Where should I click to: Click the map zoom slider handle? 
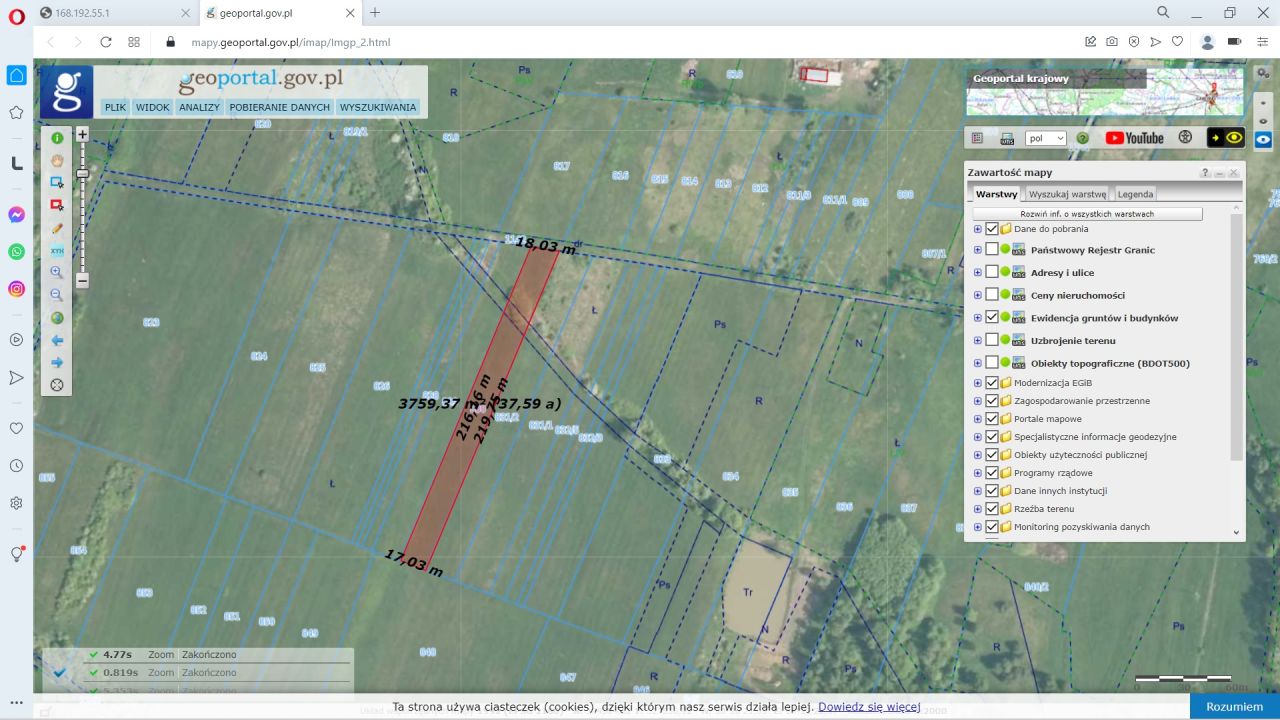coord(82,174)
